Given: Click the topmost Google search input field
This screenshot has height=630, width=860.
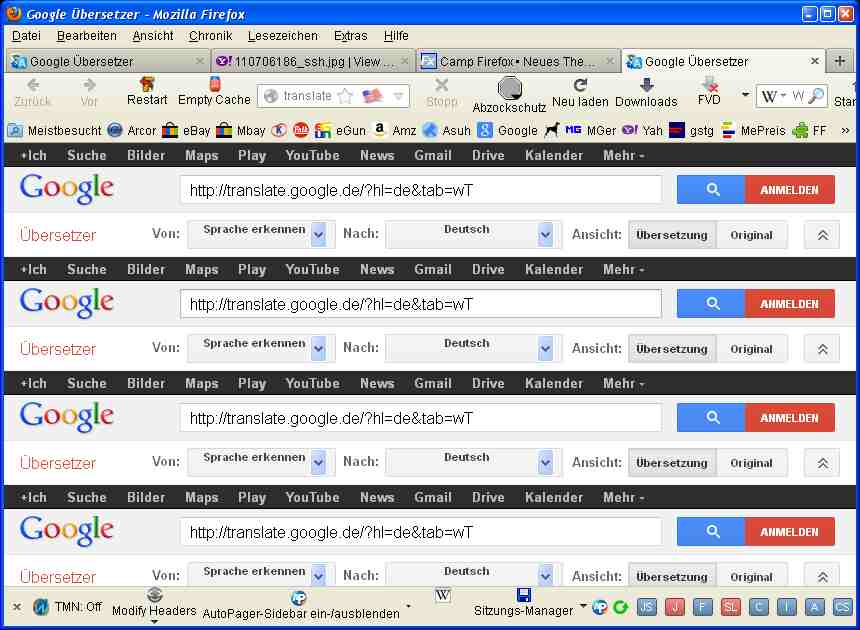Looking at the screenshot, I should point(420,190).
